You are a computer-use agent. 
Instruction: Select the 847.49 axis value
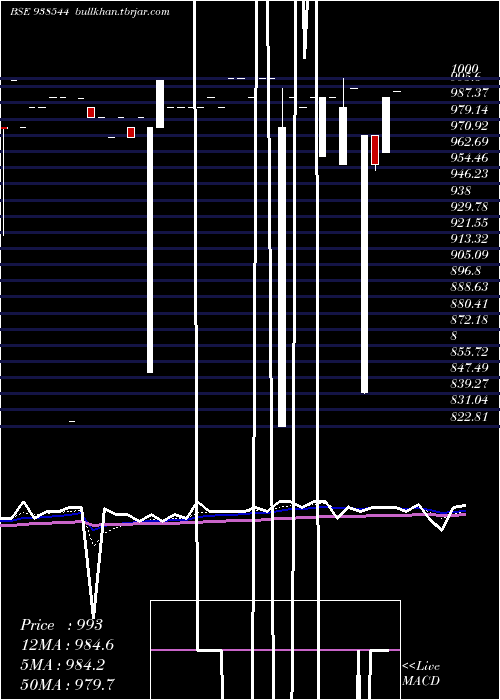click(469, 368)
